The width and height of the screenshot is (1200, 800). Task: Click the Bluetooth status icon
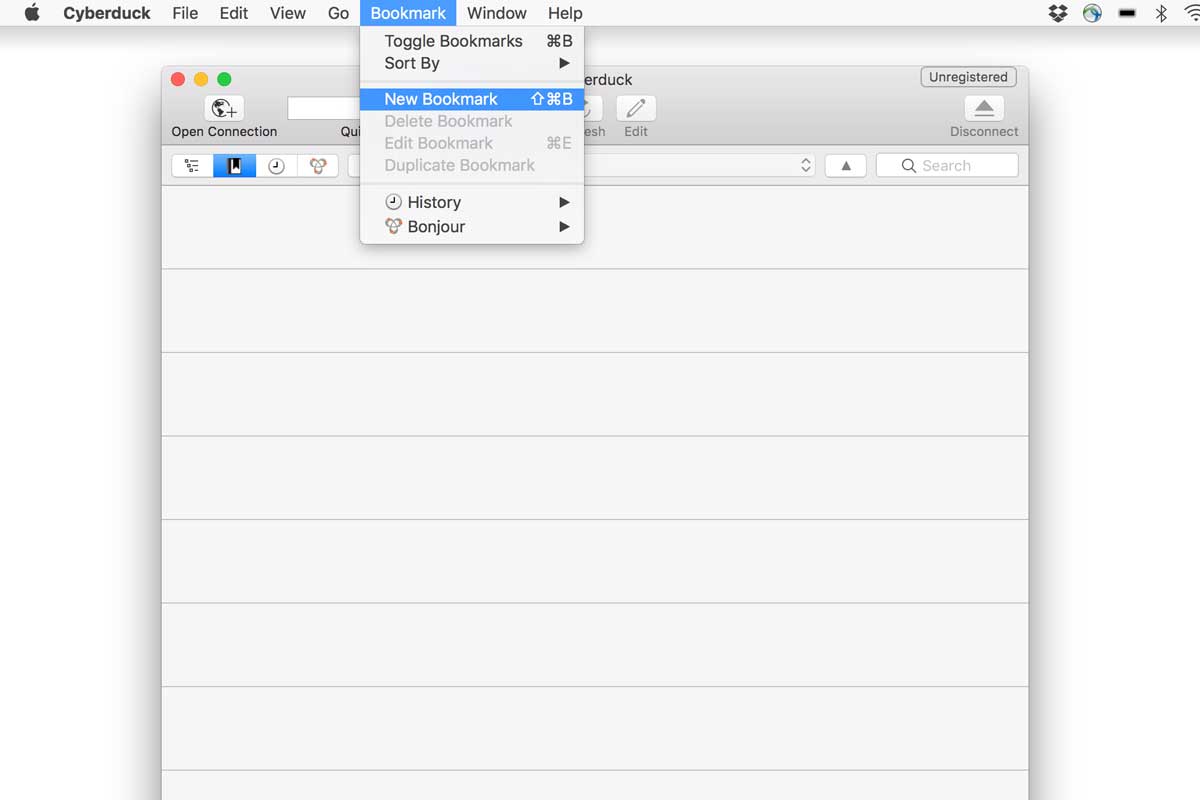[1161, 13]
